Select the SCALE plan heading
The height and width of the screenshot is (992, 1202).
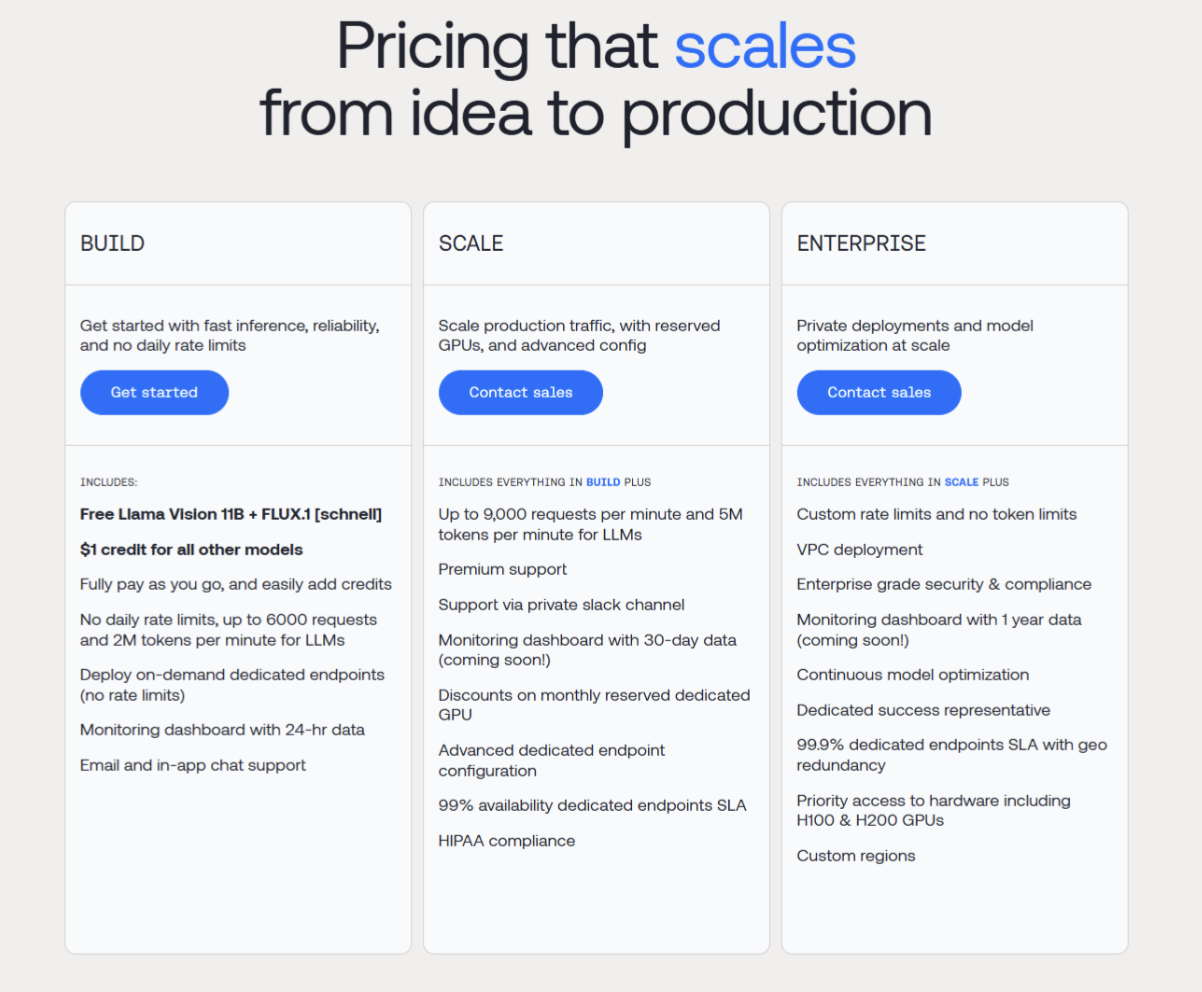pos(471,243)
